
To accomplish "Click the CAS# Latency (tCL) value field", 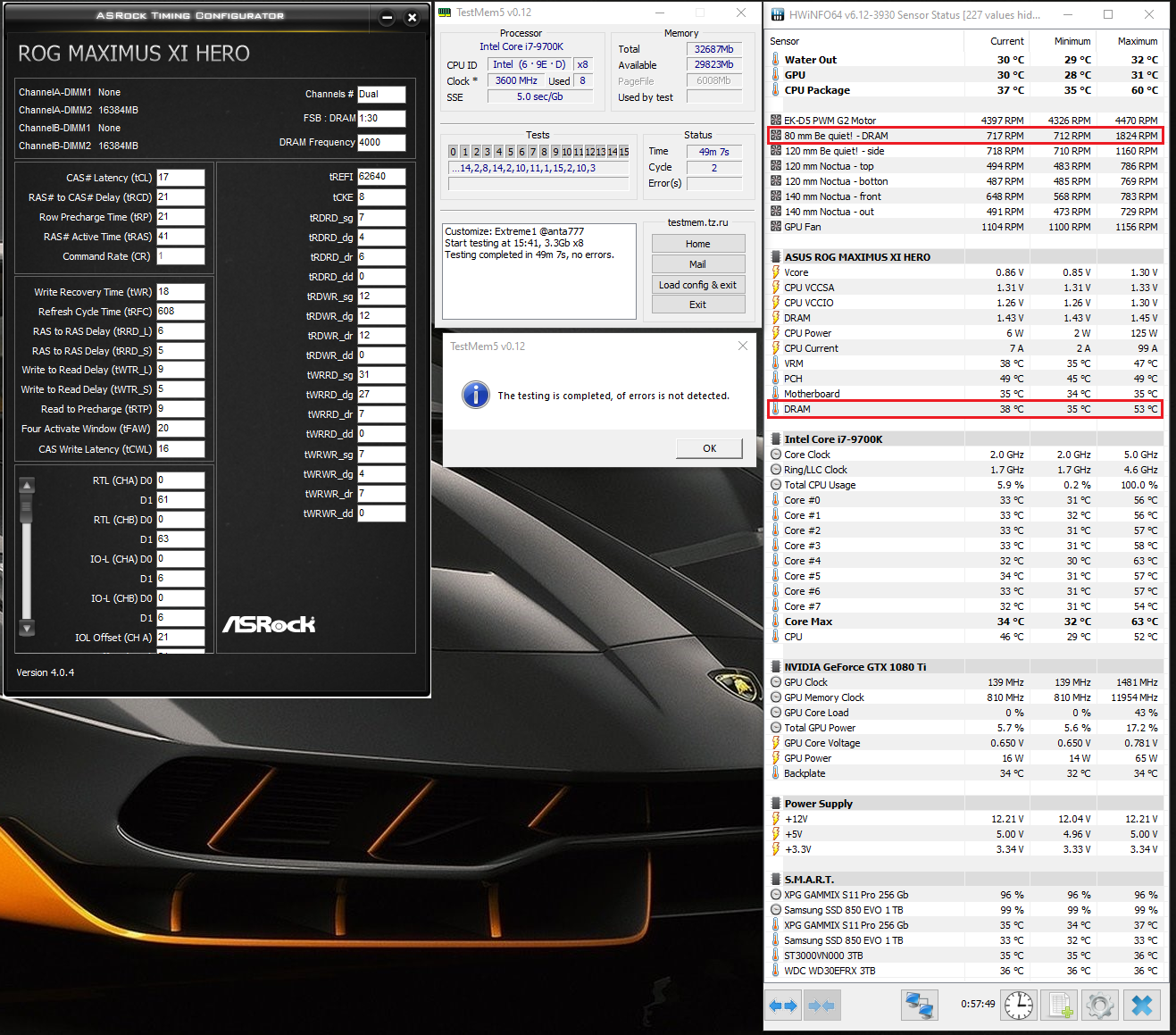I will (x=180, y=178).
